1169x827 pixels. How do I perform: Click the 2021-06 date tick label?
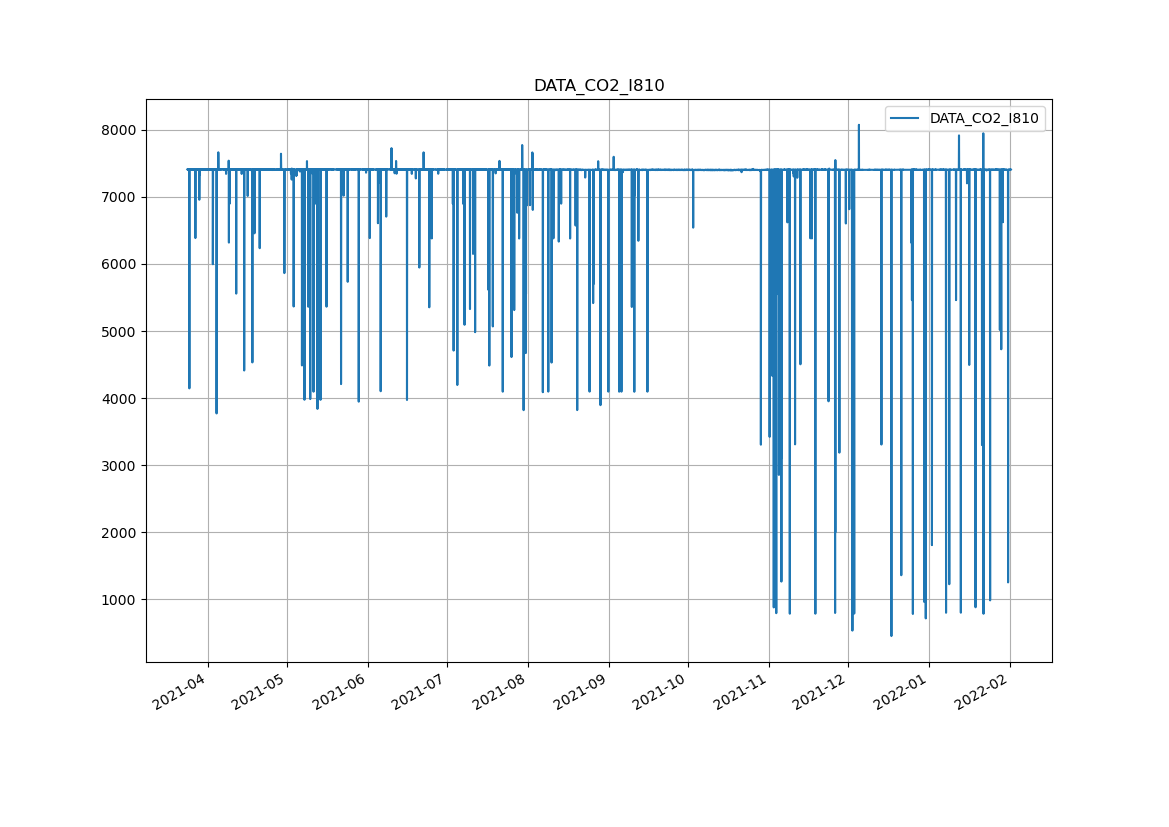[342, 692]
